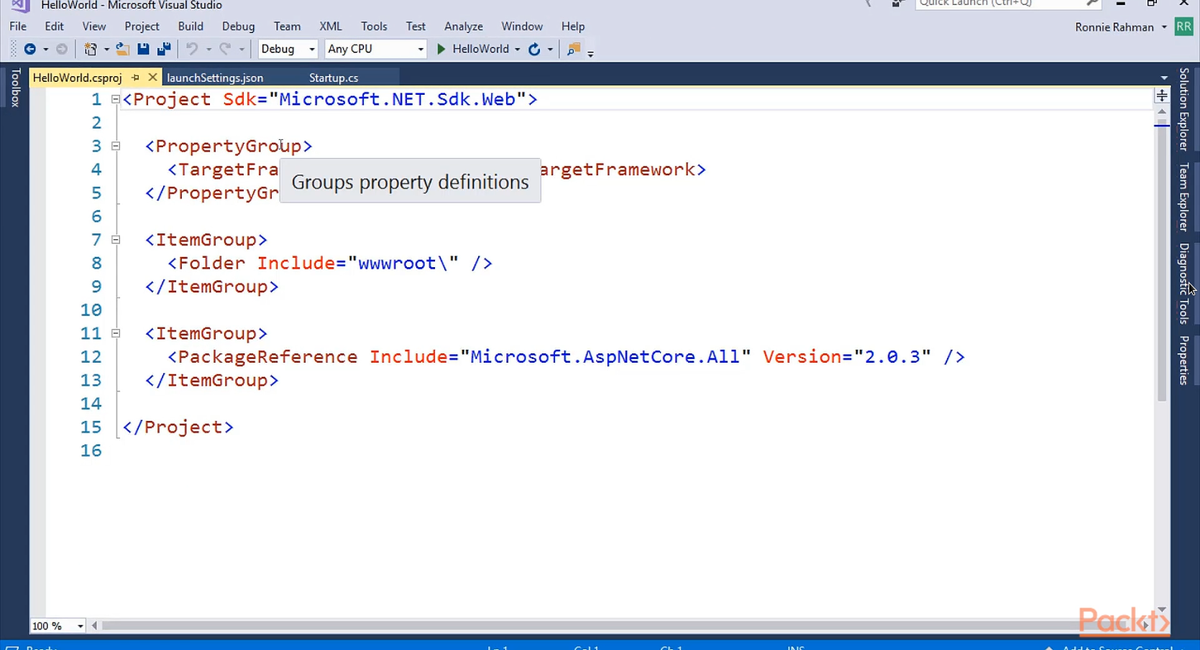Image resolution: width=1200 pixels, height=650 pixels.
Task: Click the Redo toolbar icon
Action: click(x=225, y=49)
